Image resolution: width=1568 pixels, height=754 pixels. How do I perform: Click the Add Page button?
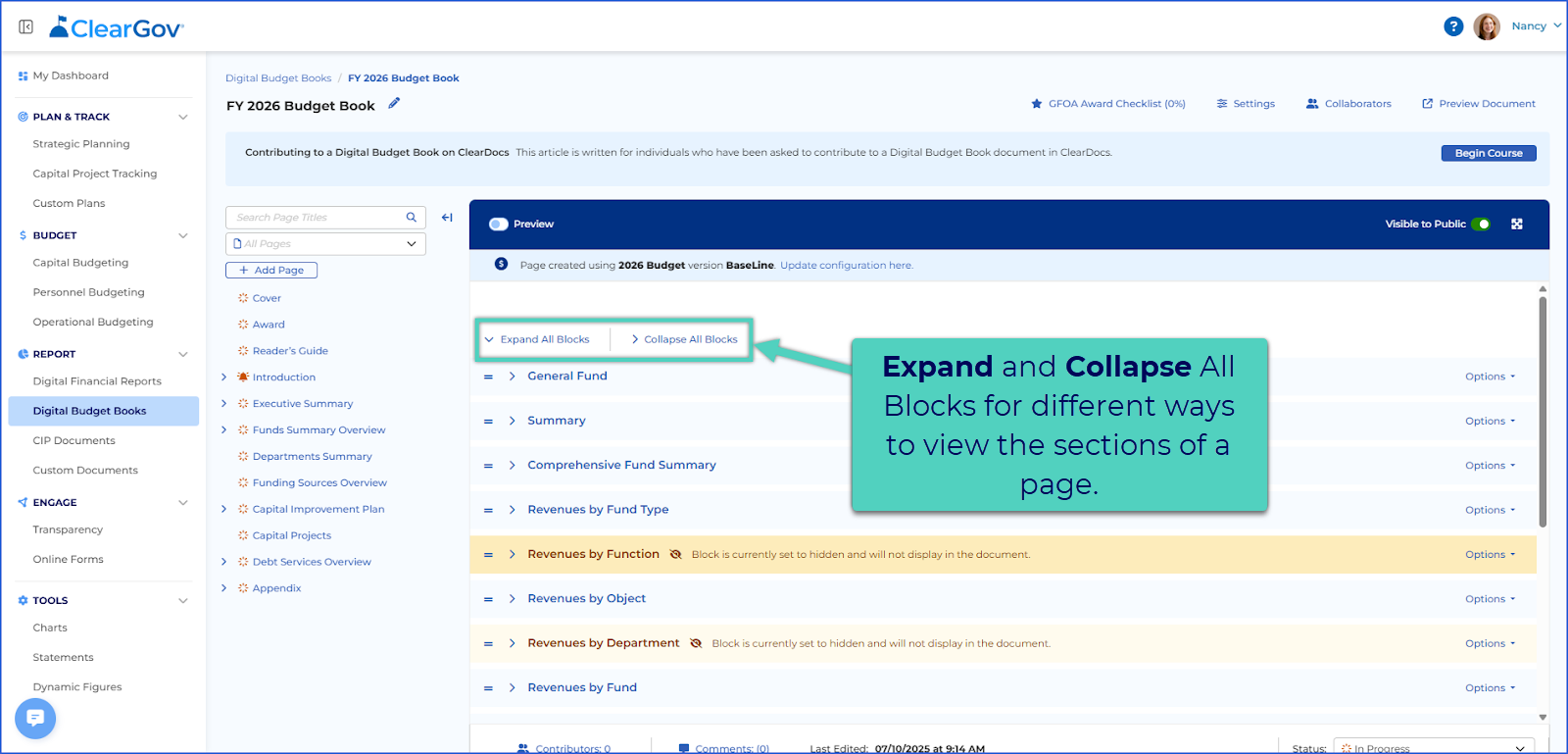(x=271, y=271)
